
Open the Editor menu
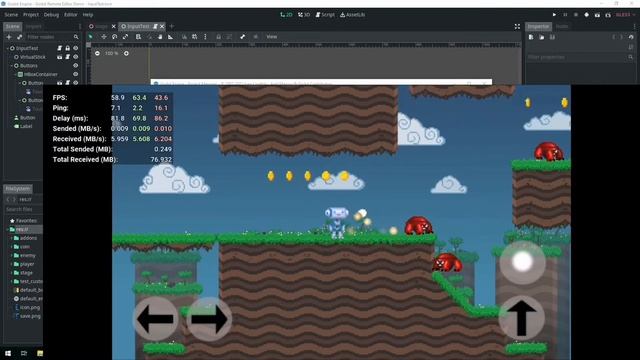pyautogui.click(x=71, y=15)
